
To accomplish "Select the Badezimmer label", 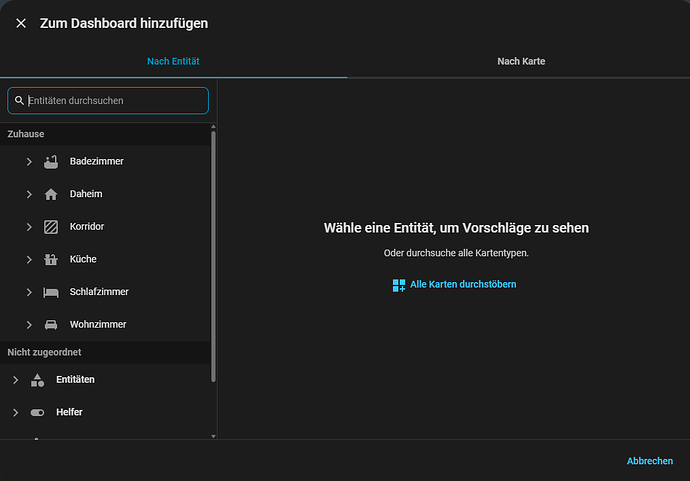I will (96, 161).
